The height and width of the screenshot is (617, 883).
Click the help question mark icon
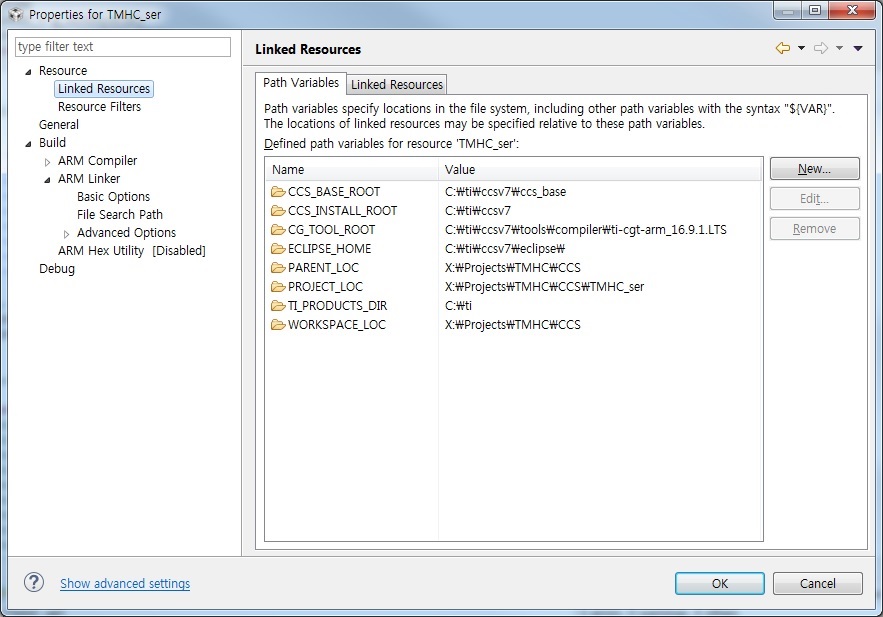34,582
